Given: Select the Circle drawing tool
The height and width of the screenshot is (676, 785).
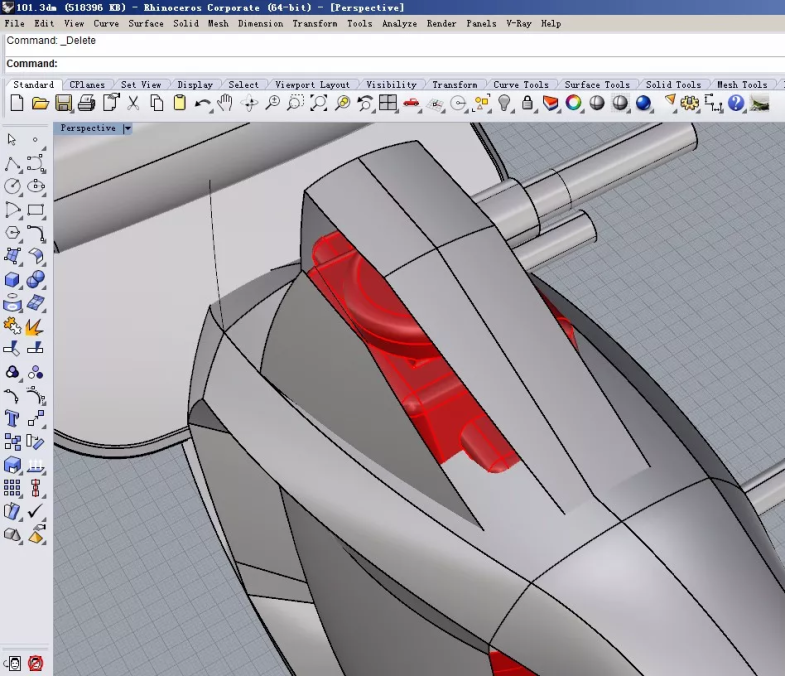Looking at the screenshot, I should pyautogui.click(x=12, y=186).
